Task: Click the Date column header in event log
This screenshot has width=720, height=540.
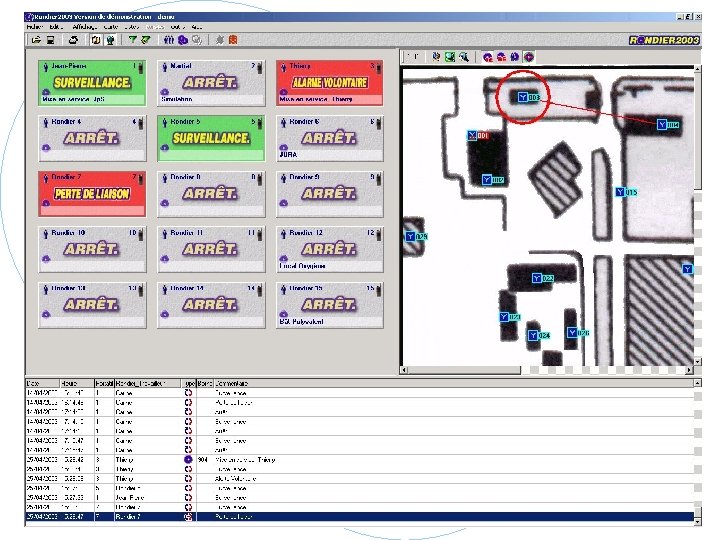Action: [x=42, y=383]
